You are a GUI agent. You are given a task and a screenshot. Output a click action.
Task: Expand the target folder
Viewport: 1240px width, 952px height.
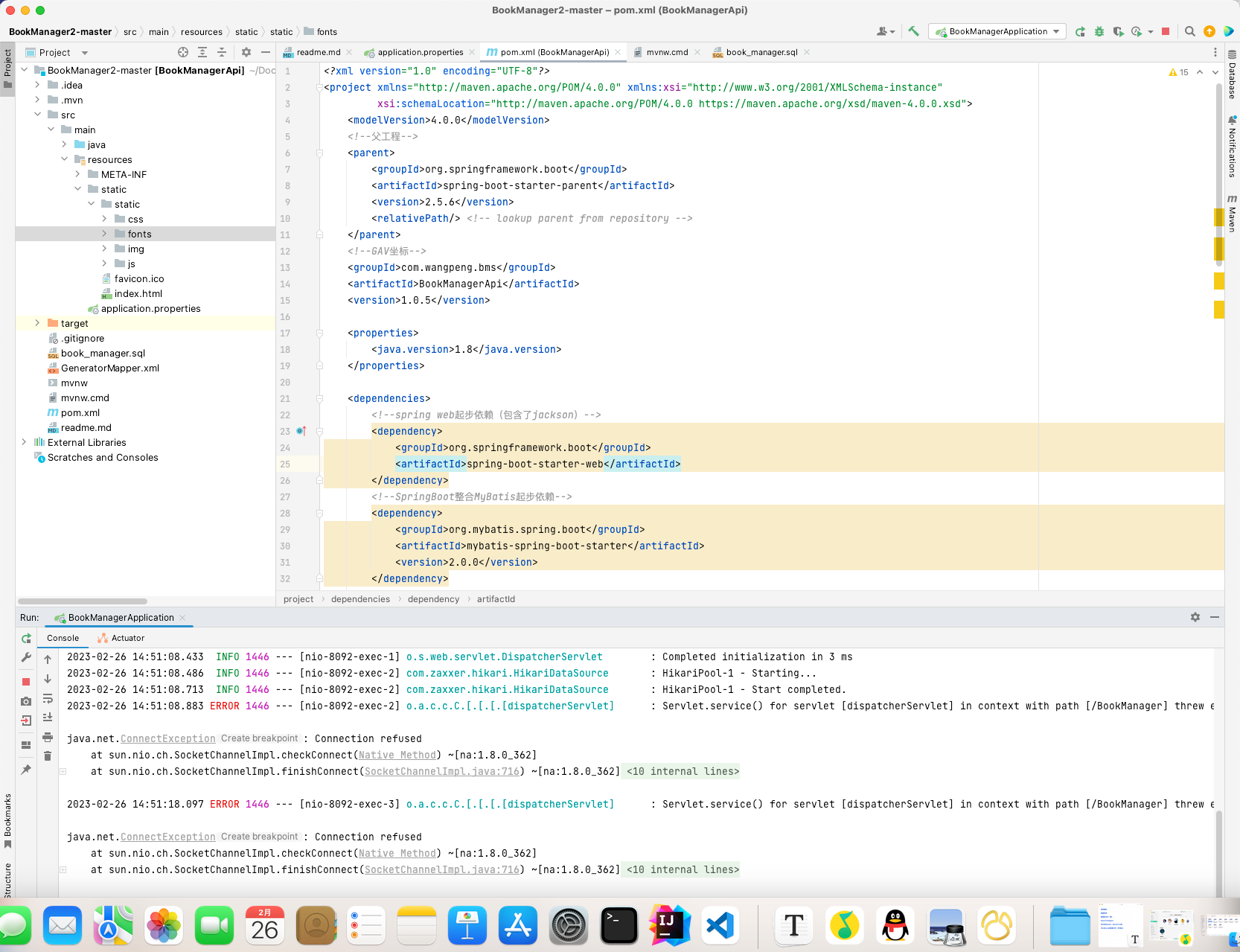point(37,323)
